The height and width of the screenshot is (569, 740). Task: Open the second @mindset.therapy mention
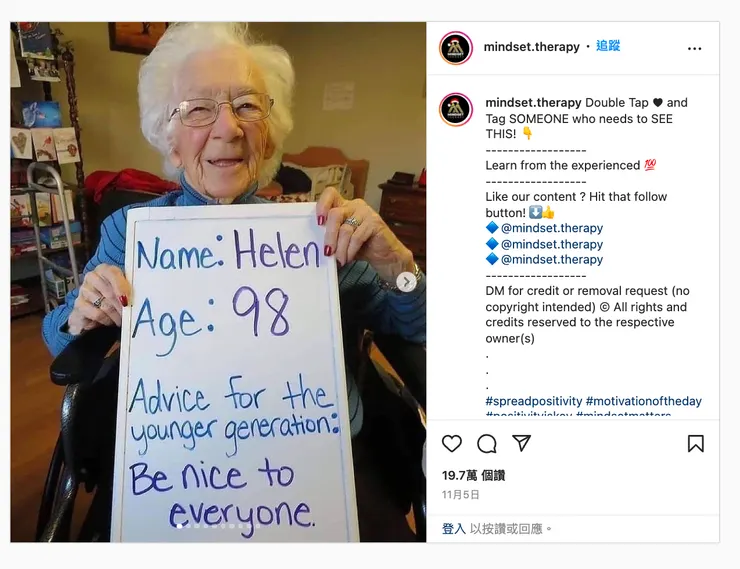[552, 244]
